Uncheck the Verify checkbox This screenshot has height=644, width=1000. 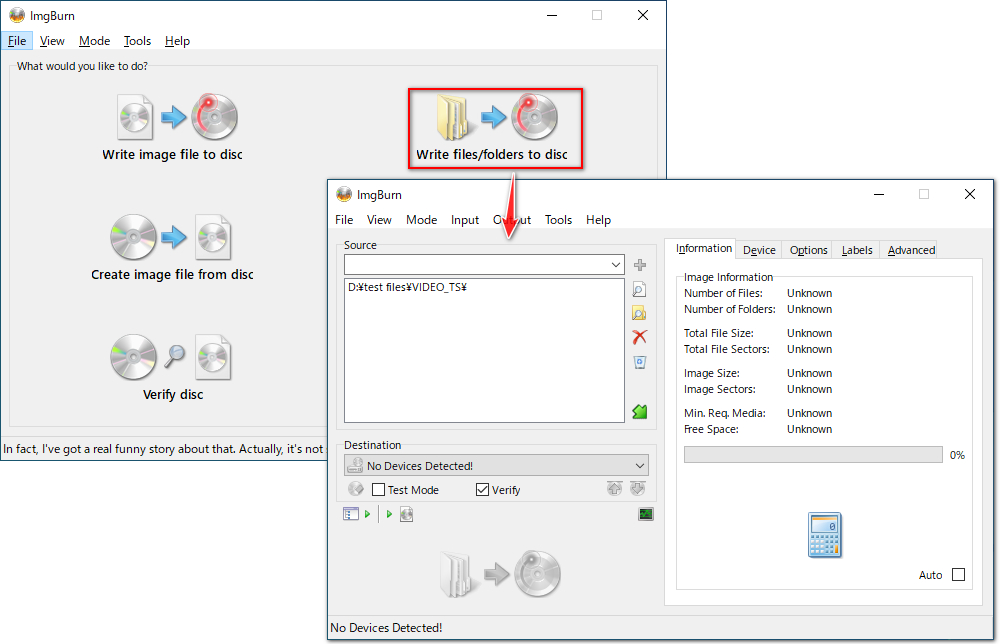(x=483, y=490)
